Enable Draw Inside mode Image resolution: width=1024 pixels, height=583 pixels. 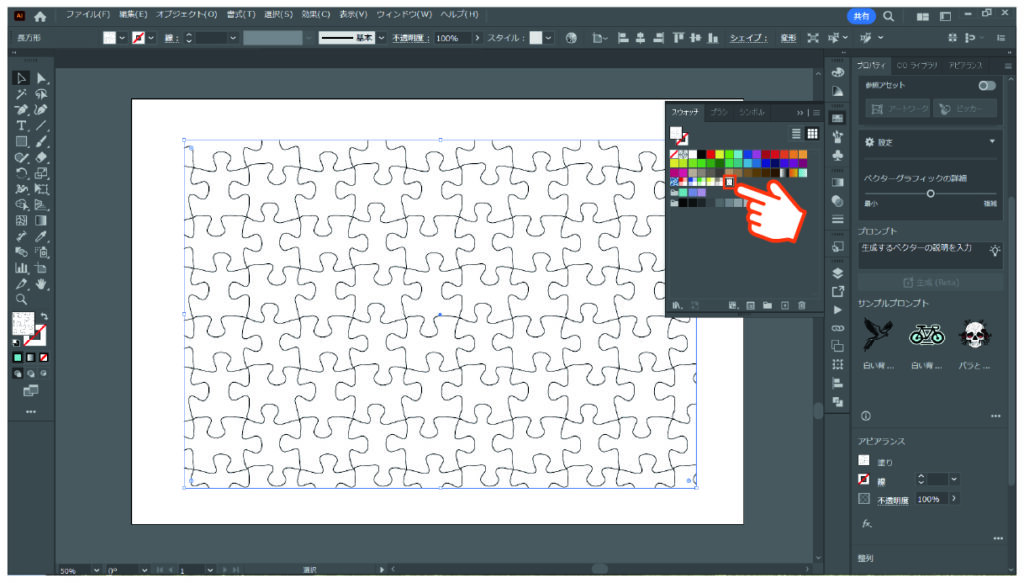point(44,374)
